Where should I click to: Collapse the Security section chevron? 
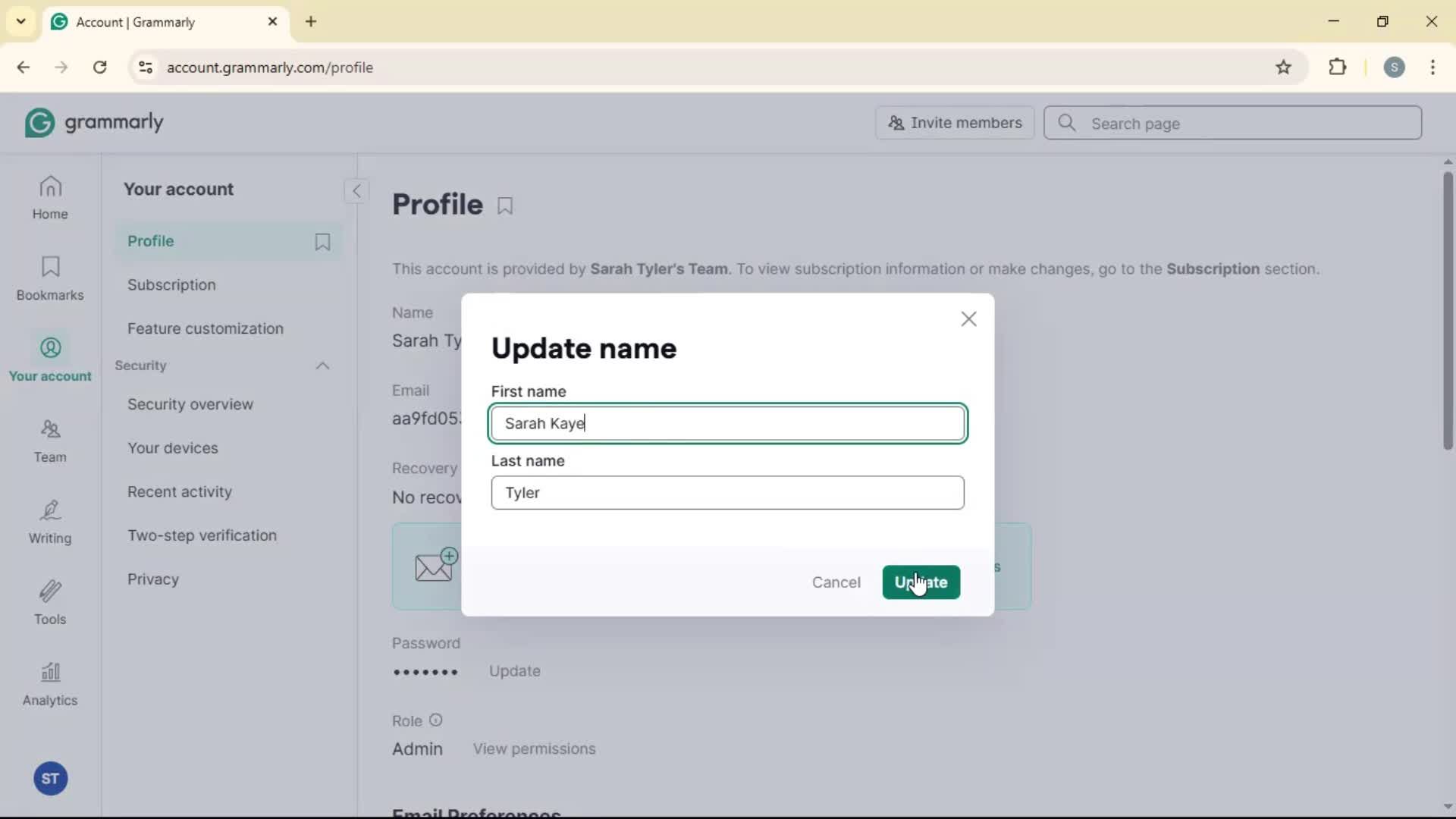322,366
